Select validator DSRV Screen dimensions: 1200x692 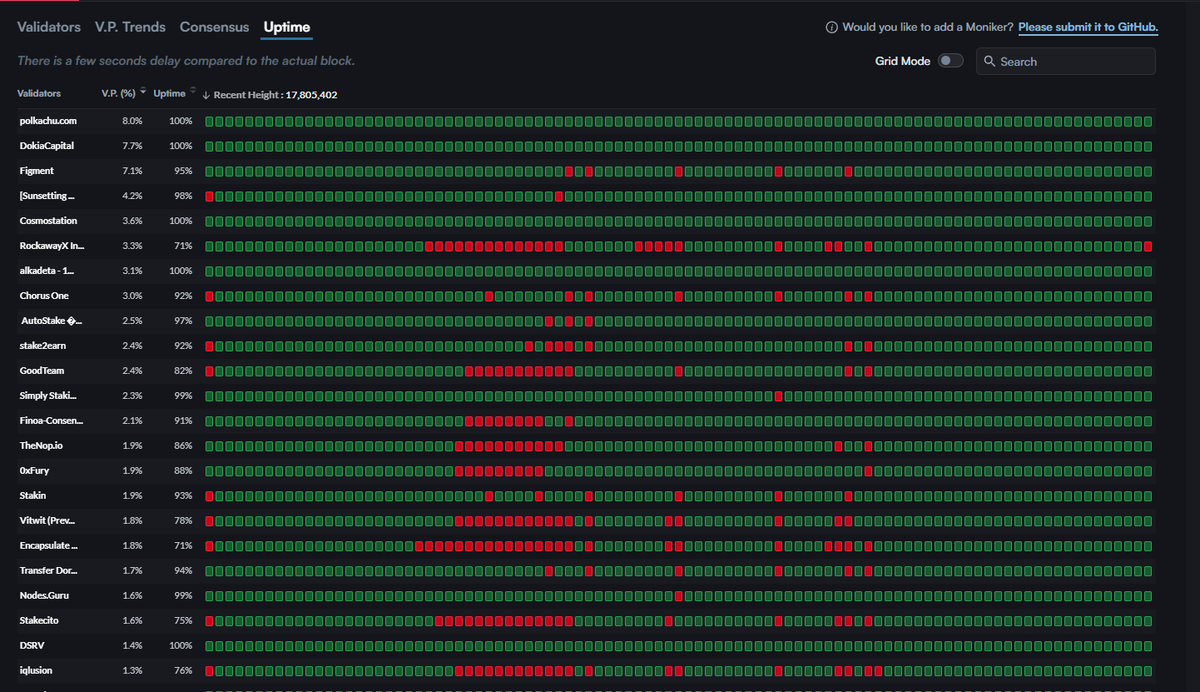click(31, 646)
